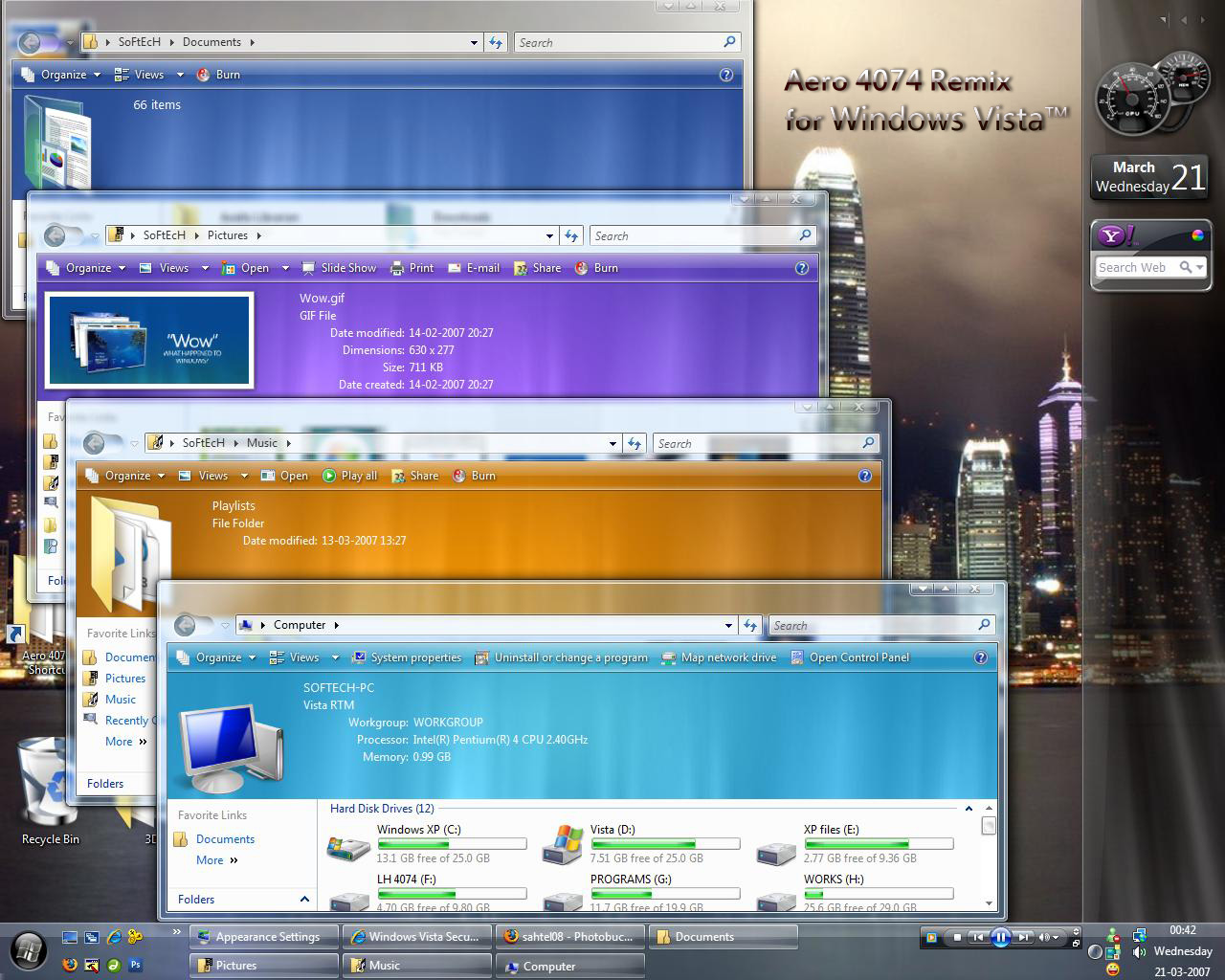Click the Back button in the Computer window

[186, 625]
